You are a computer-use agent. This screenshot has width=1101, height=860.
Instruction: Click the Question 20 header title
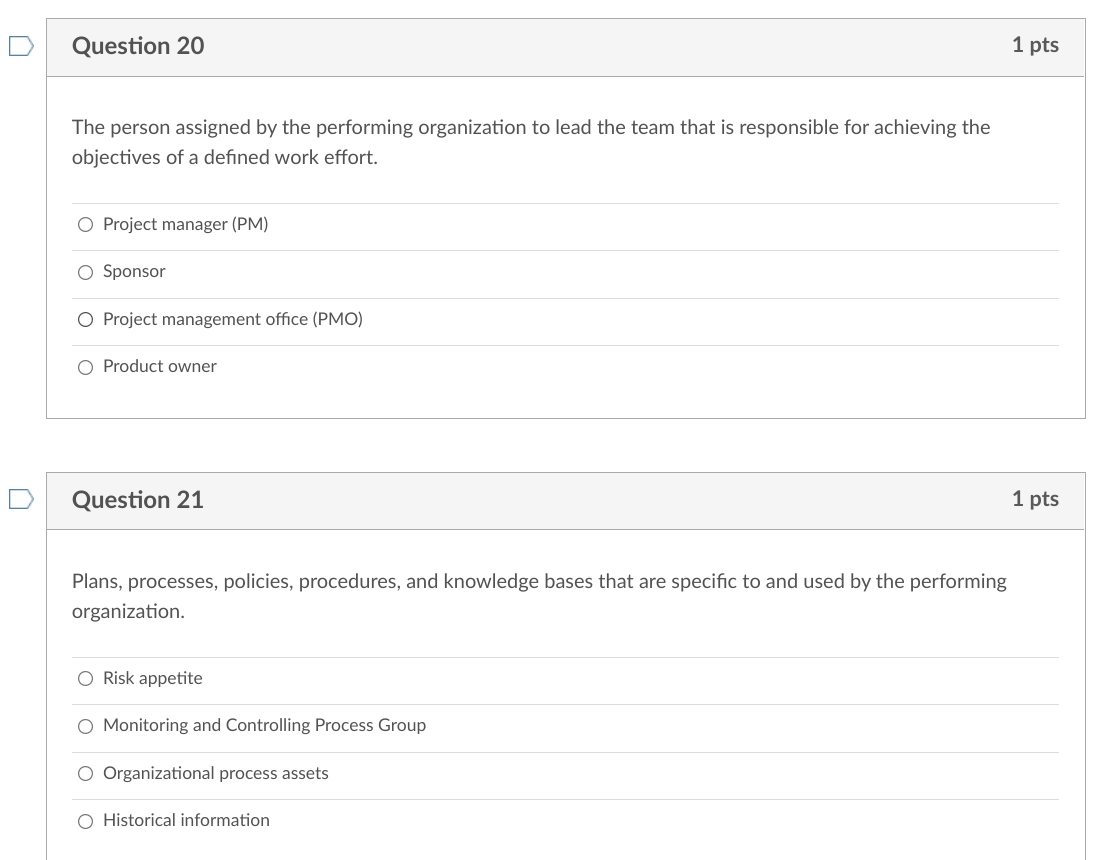[x=138, y=46]
